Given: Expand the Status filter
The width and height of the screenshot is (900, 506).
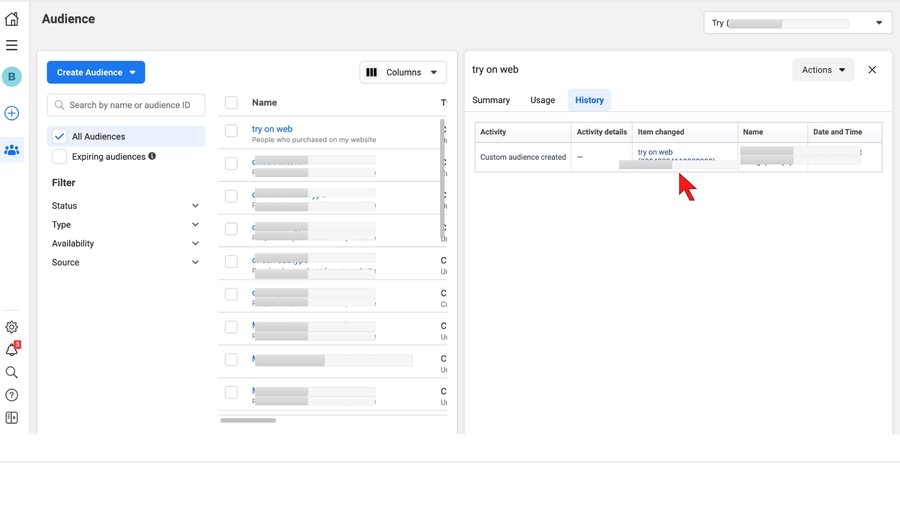Looking at the screenshot, I should [125, 206].
